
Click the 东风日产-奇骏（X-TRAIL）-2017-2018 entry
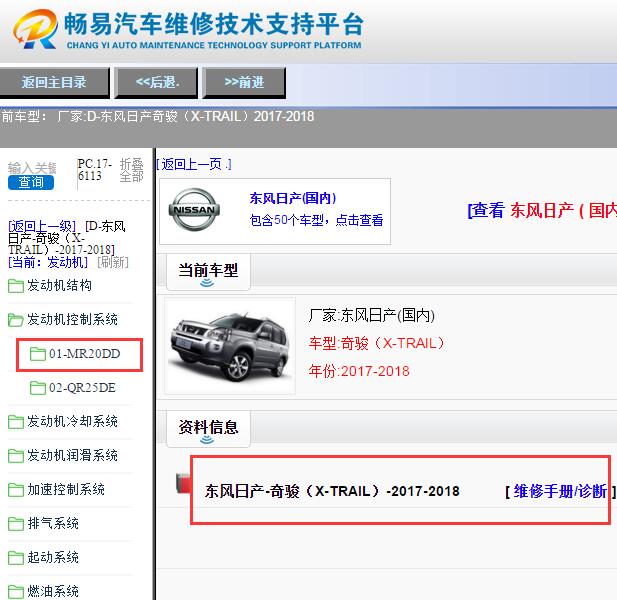pyautogui.click(x=332, y=491)
